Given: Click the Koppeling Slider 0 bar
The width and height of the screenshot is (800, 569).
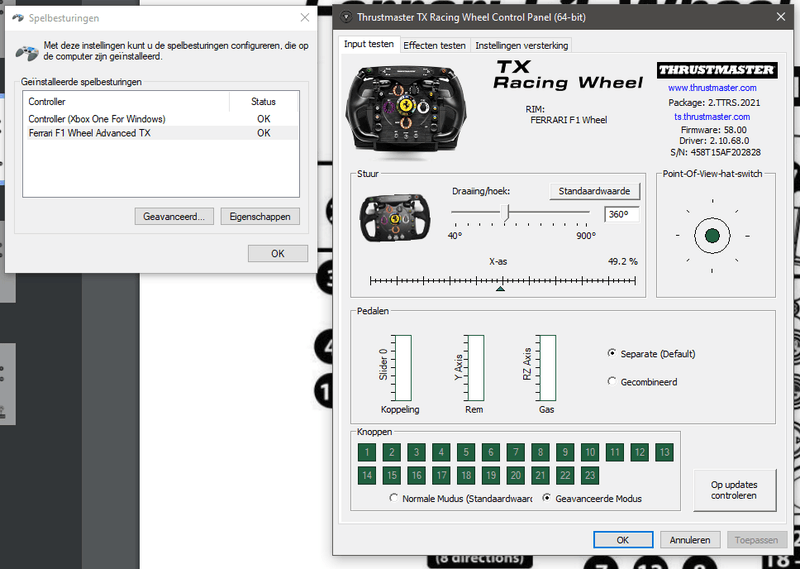Looking at the screenshot, I should click(403, 368).
